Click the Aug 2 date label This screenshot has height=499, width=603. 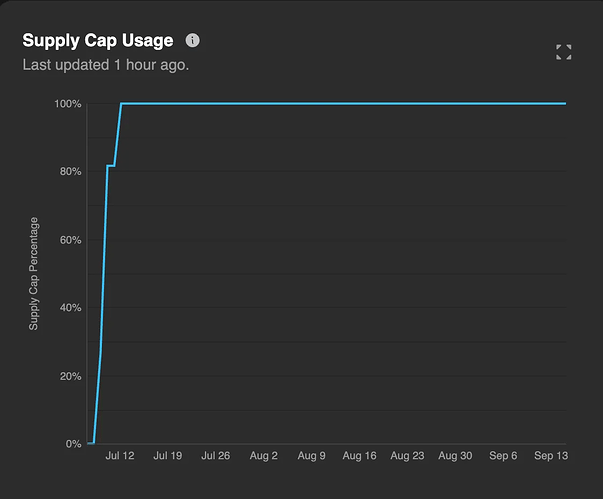(264, 456)
